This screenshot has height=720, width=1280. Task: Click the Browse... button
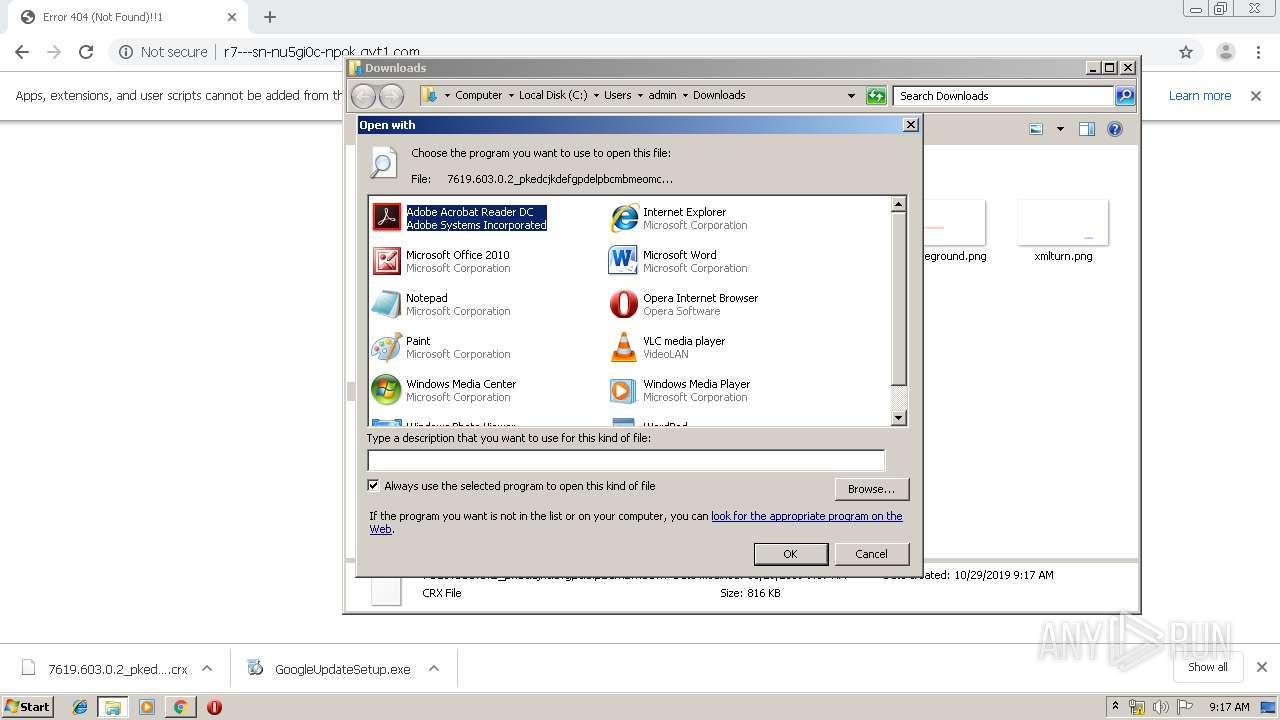(x=871, y=489)
